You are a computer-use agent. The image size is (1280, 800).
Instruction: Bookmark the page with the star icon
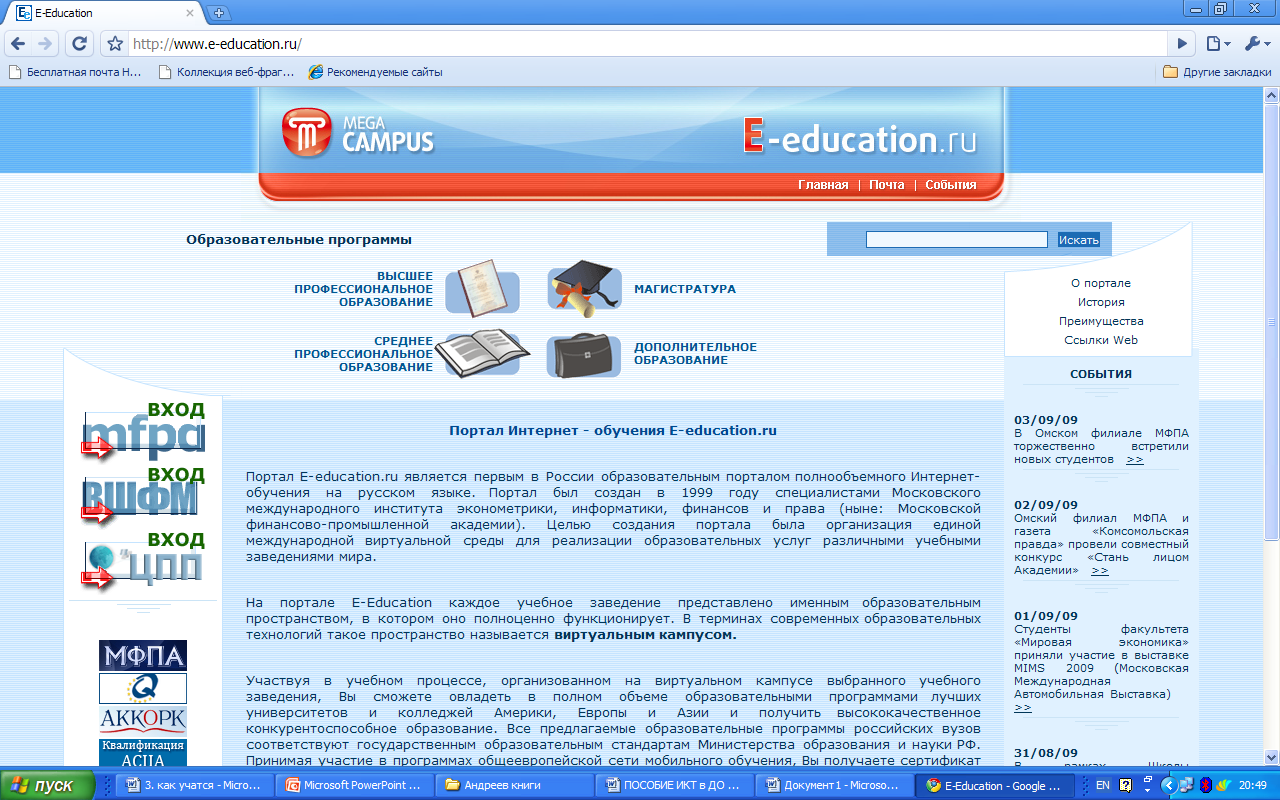click(x=115, y=44)
